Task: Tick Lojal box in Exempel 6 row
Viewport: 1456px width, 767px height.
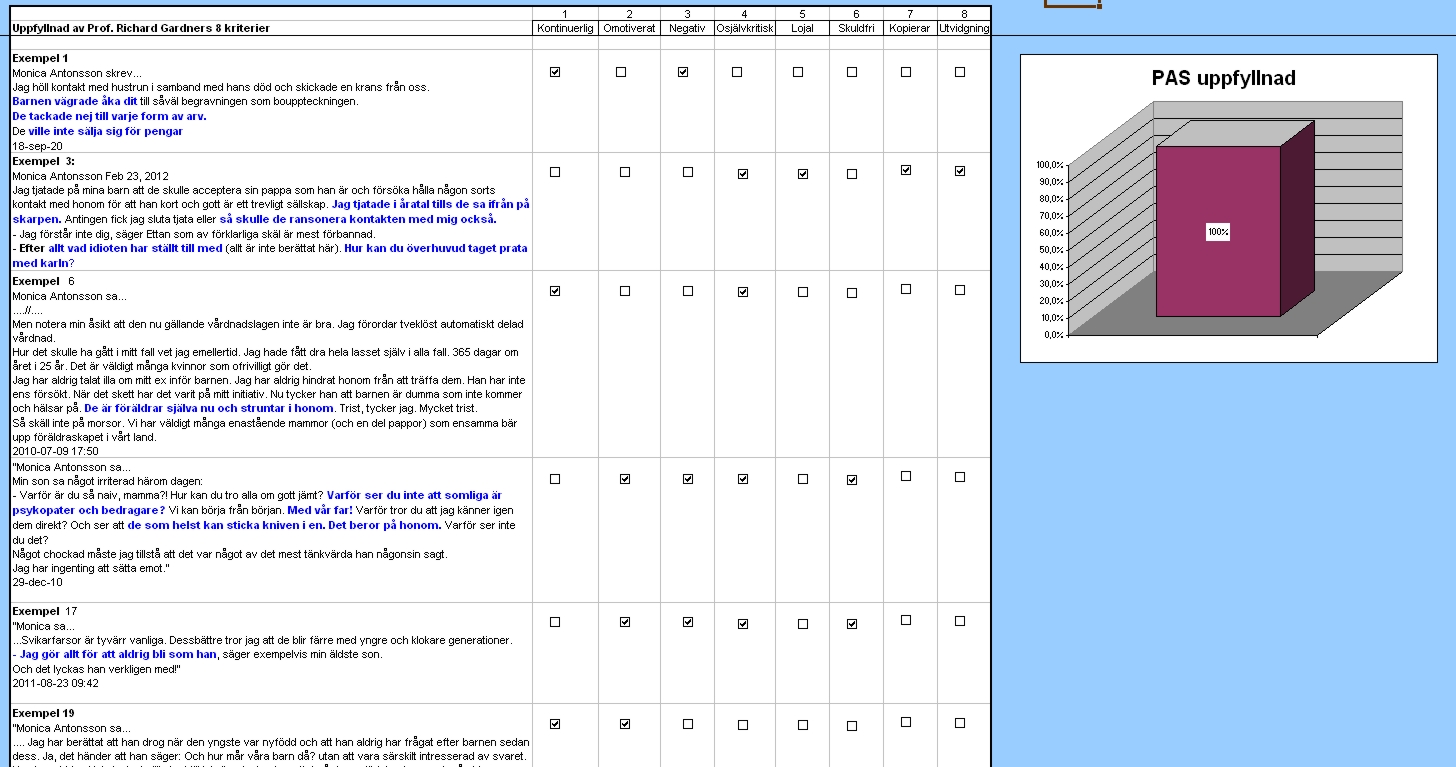Action: 803,292
